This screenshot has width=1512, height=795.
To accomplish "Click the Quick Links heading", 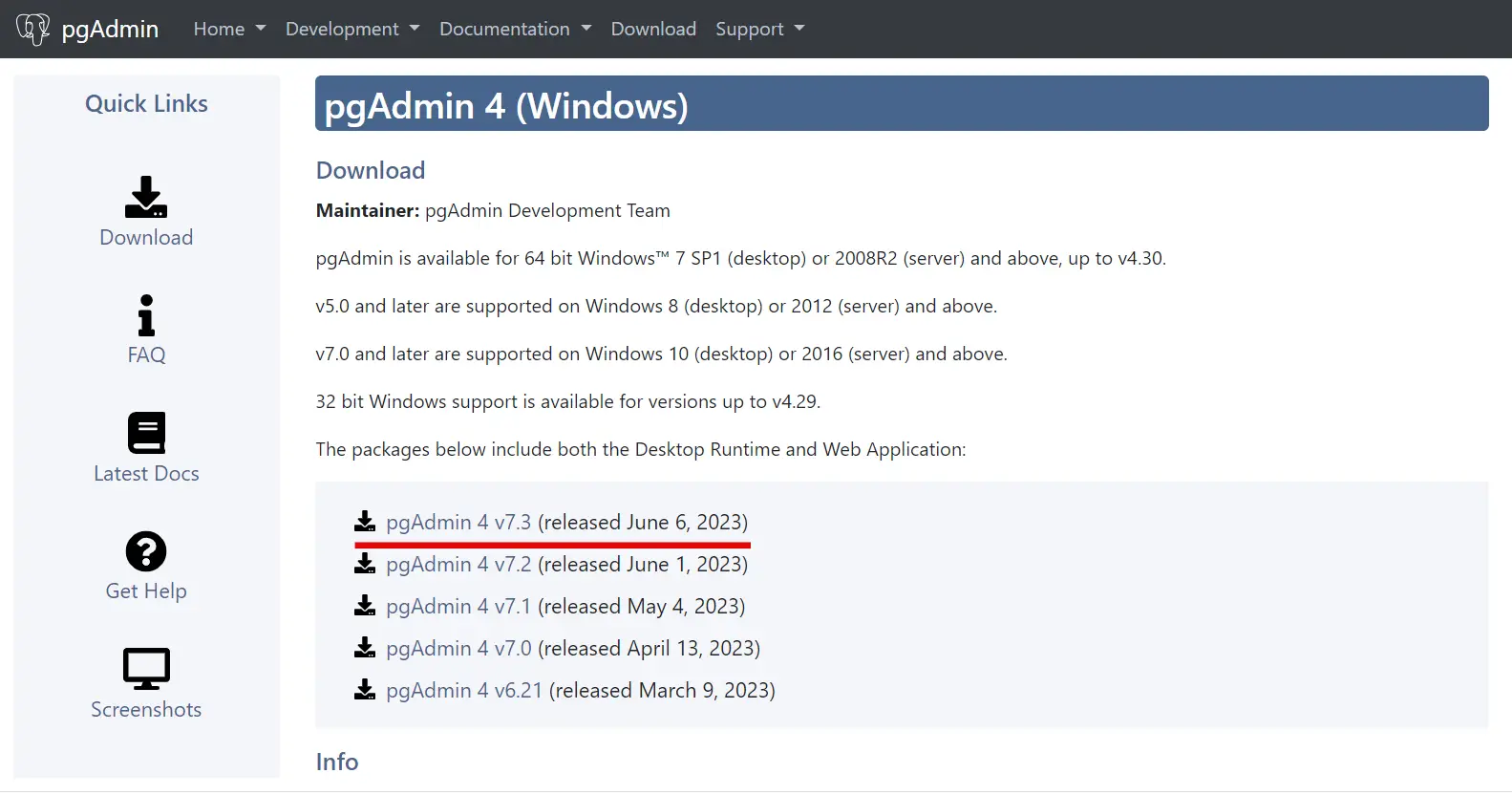I will click(x=146, y=103).
